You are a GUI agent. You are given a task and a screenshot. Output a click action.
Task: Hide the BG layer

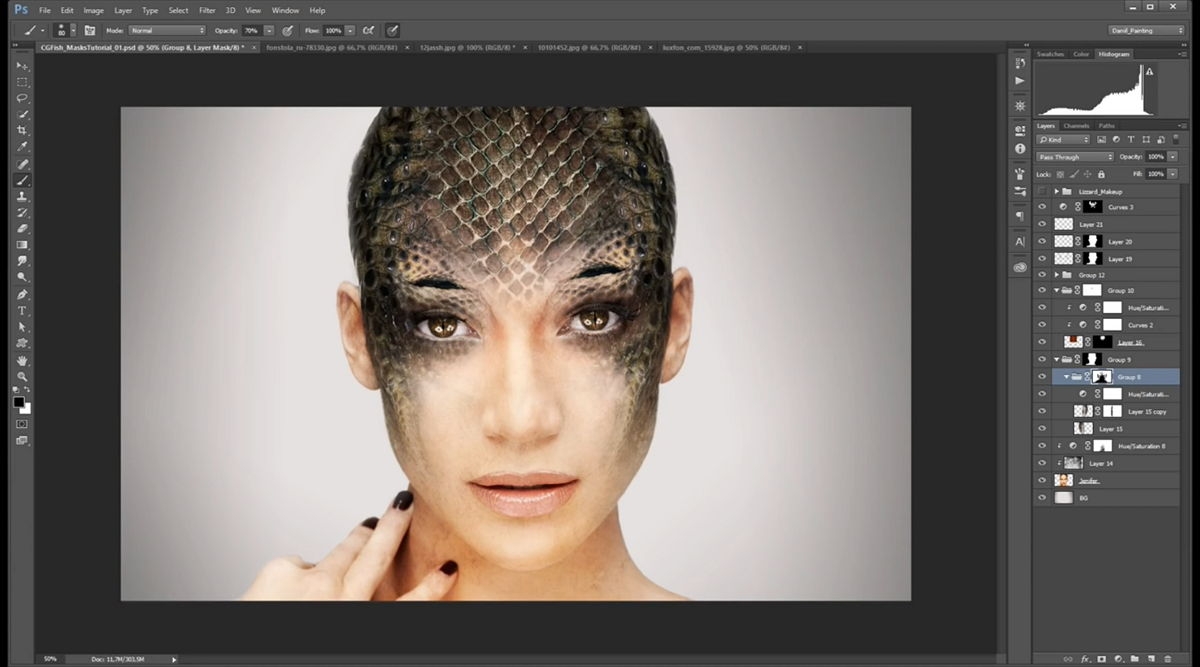[1042, 497]
